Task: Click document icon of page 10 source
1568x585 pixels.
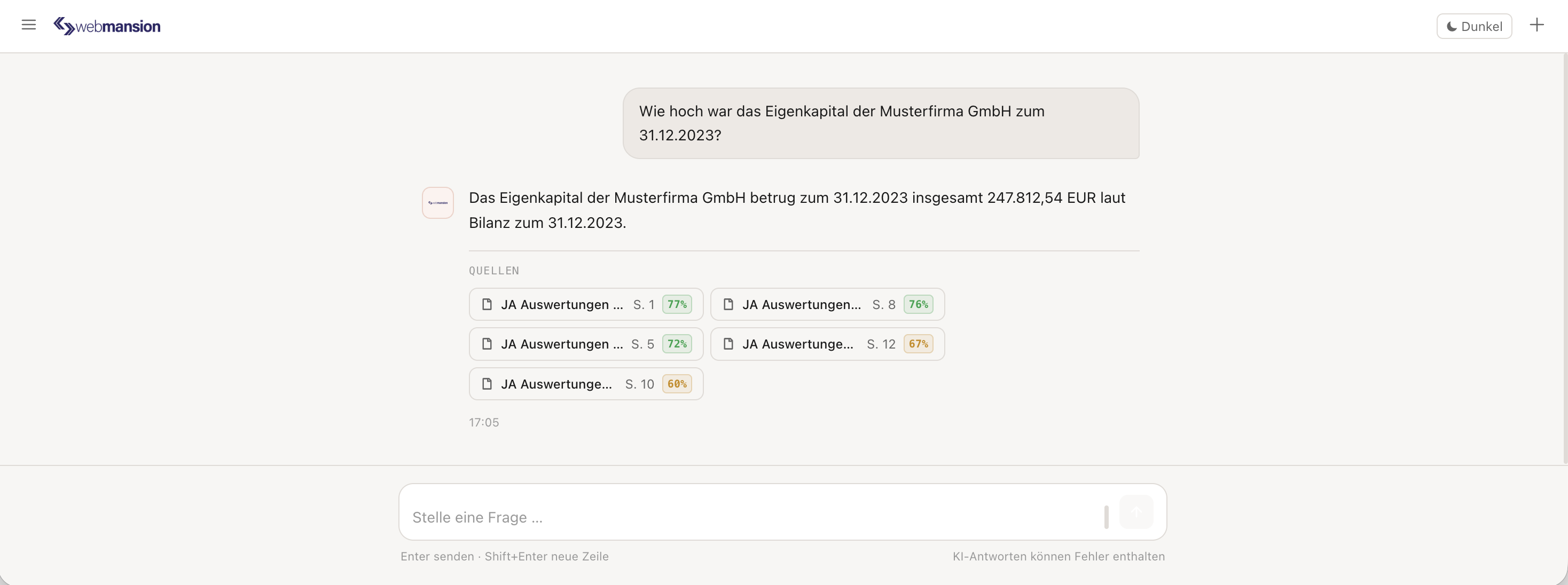Action: click(487, 384)
